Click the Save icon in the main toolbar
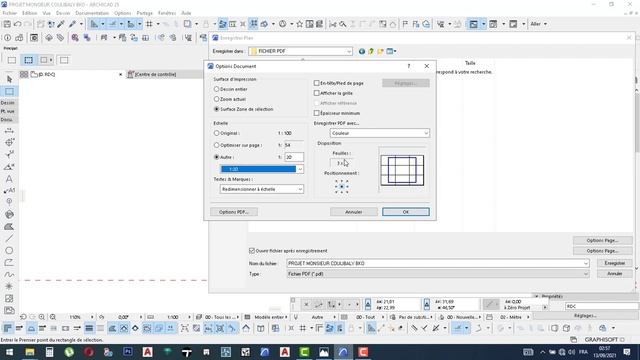Image resolution: width=640 pixels, height=360 pixels. (x=7, y=24)
